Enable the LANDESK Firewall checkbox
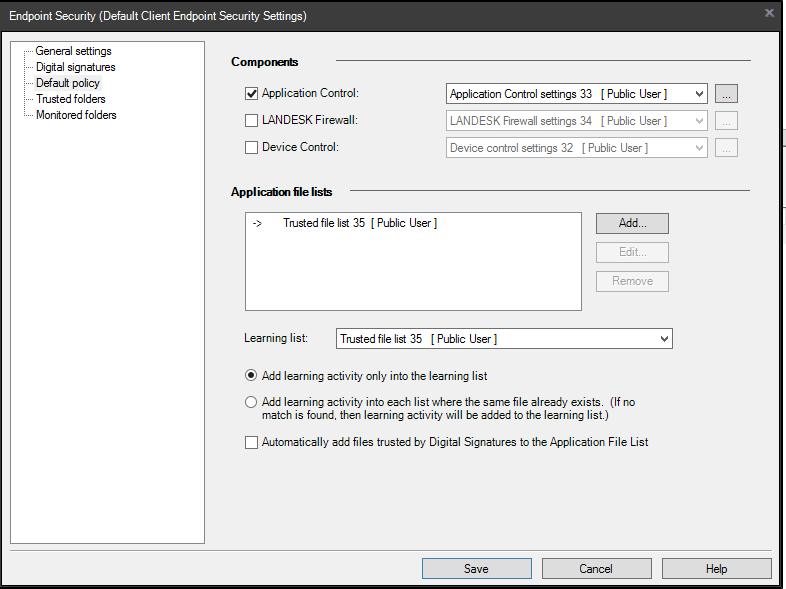The height and width of the screenshot is (589, 786). [x=252, y=121]
